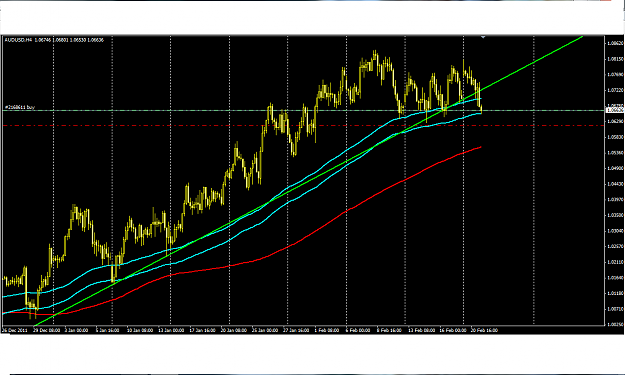Click the 8 Feb 16:00 time label
This screenshot has width=625, height=375.
[x=389, y=330]
